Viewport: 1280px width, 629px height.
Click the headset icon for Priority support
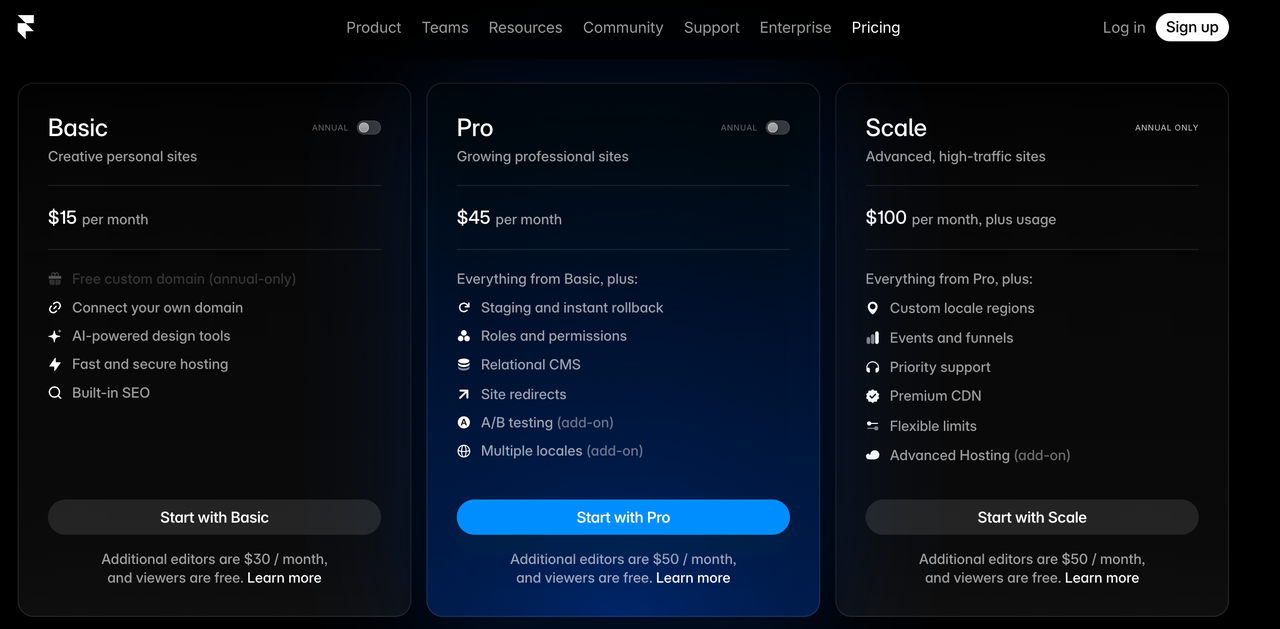872,367
